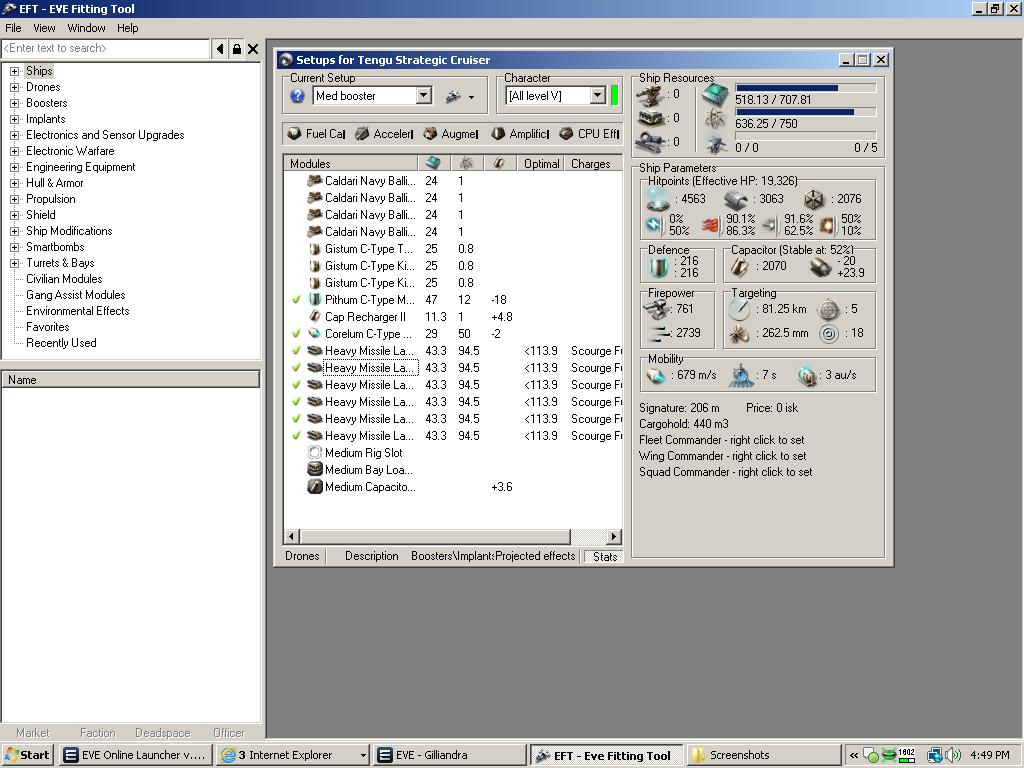Click the Medium Rig Slot icon
Image resolution: width=1024 pixels, height=768 pixels.
coord(315,453)
